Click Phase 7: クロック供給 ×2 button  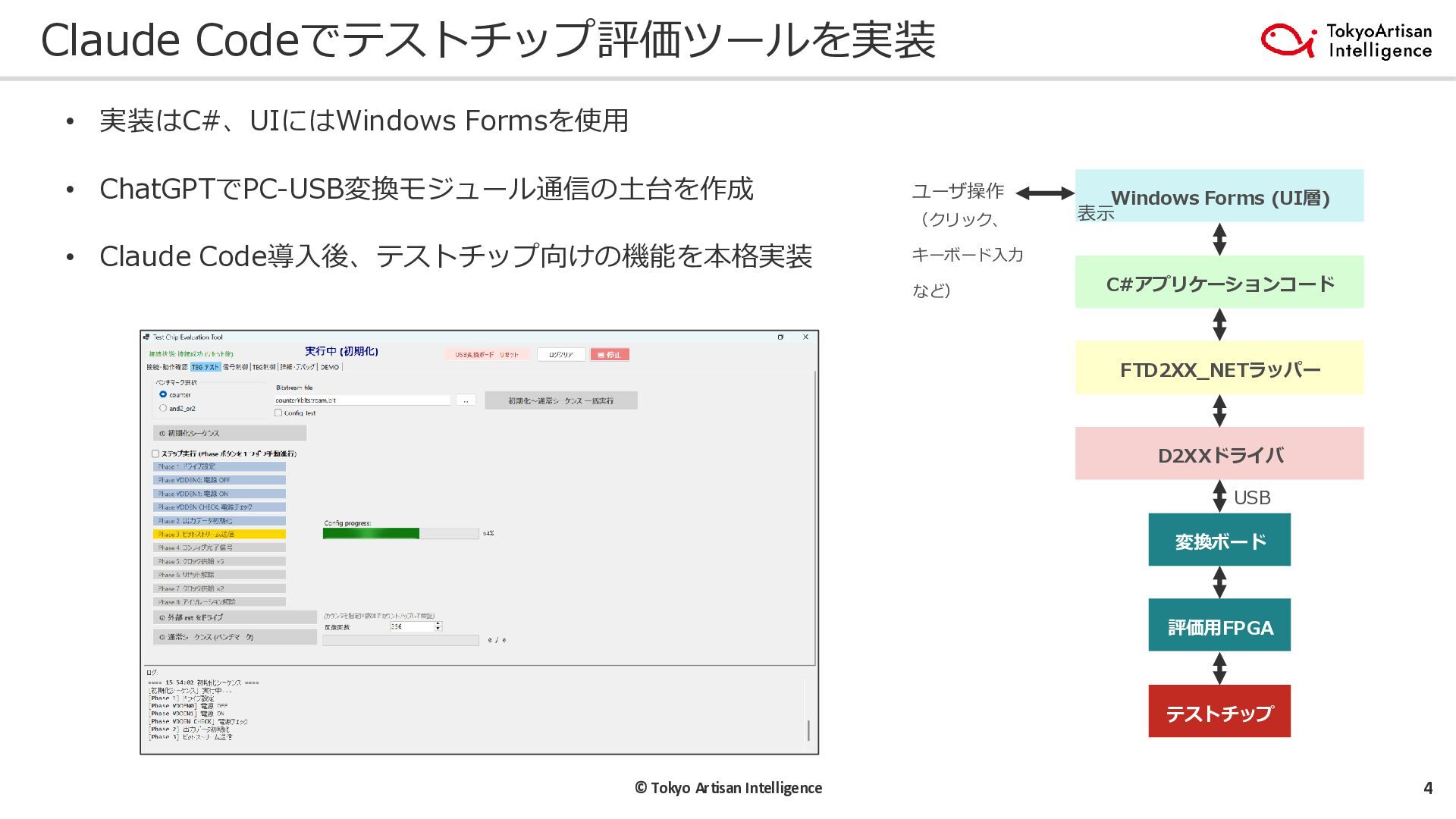(x=219, y=588)
